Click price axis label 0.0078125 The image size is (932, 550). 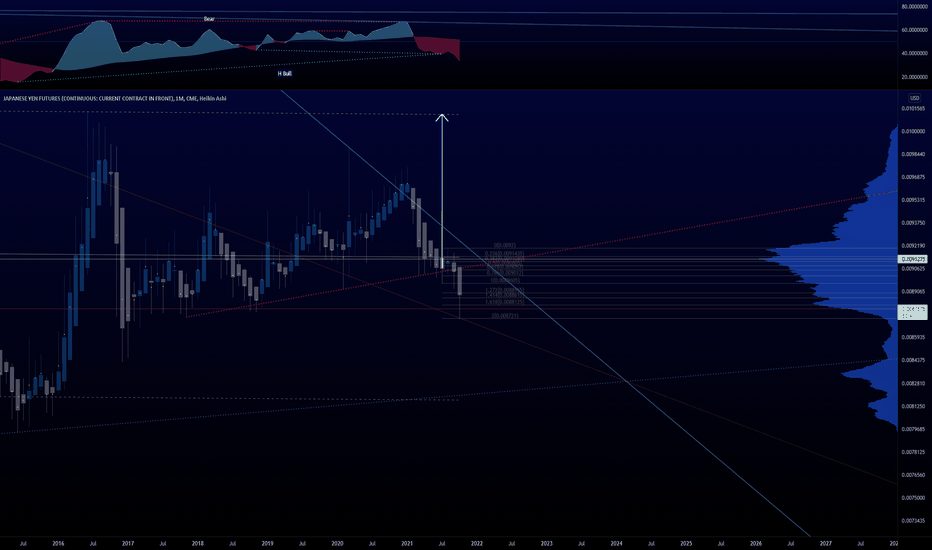coord(913,452)
